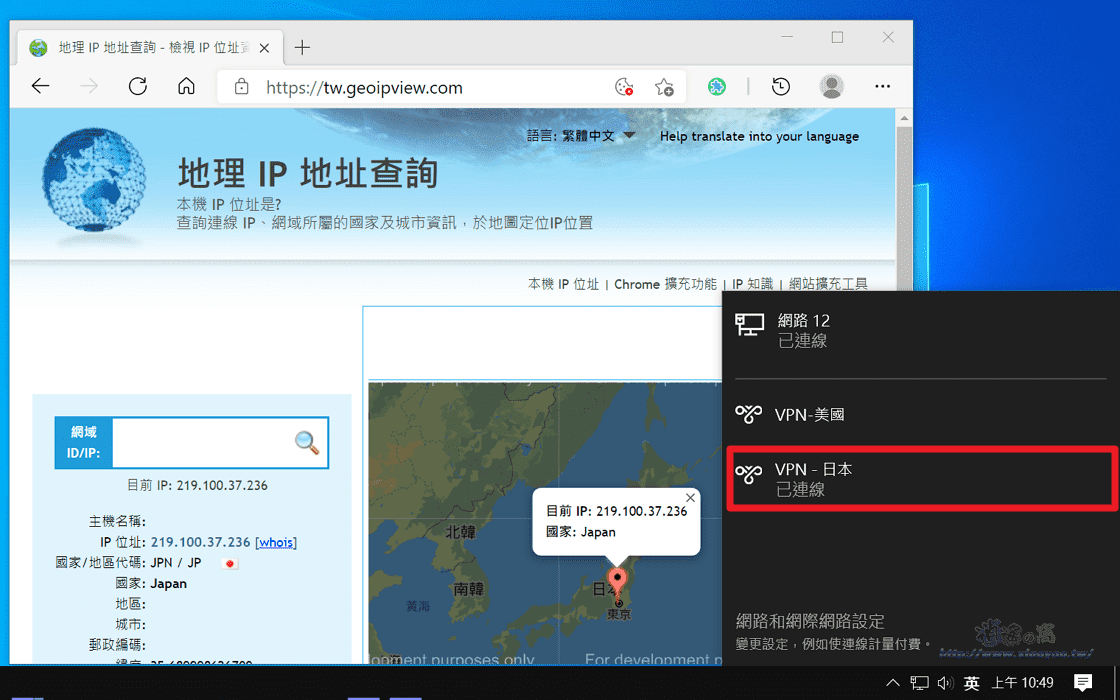The height and width of the screenshot is (700, 1120).
Task: Click the browser back arrow
Action: click(41, 87)
